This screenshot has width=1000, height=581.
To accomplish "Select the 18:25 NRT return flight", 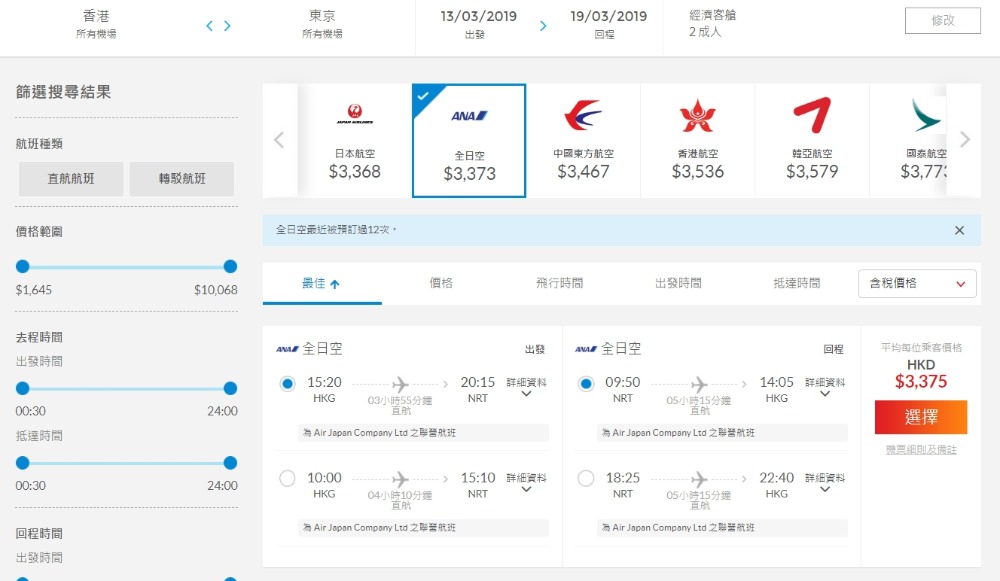I will pyautogui.click(x=586, y=479).
